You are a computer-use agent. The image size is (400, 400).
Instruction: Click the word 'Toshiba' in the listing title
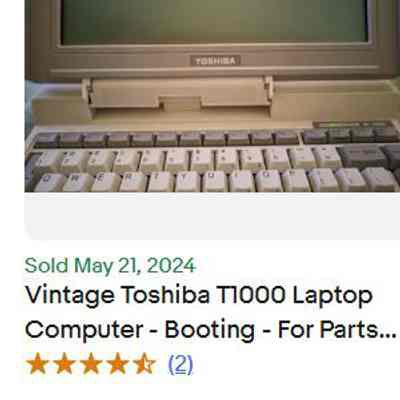tap(166, 295)
